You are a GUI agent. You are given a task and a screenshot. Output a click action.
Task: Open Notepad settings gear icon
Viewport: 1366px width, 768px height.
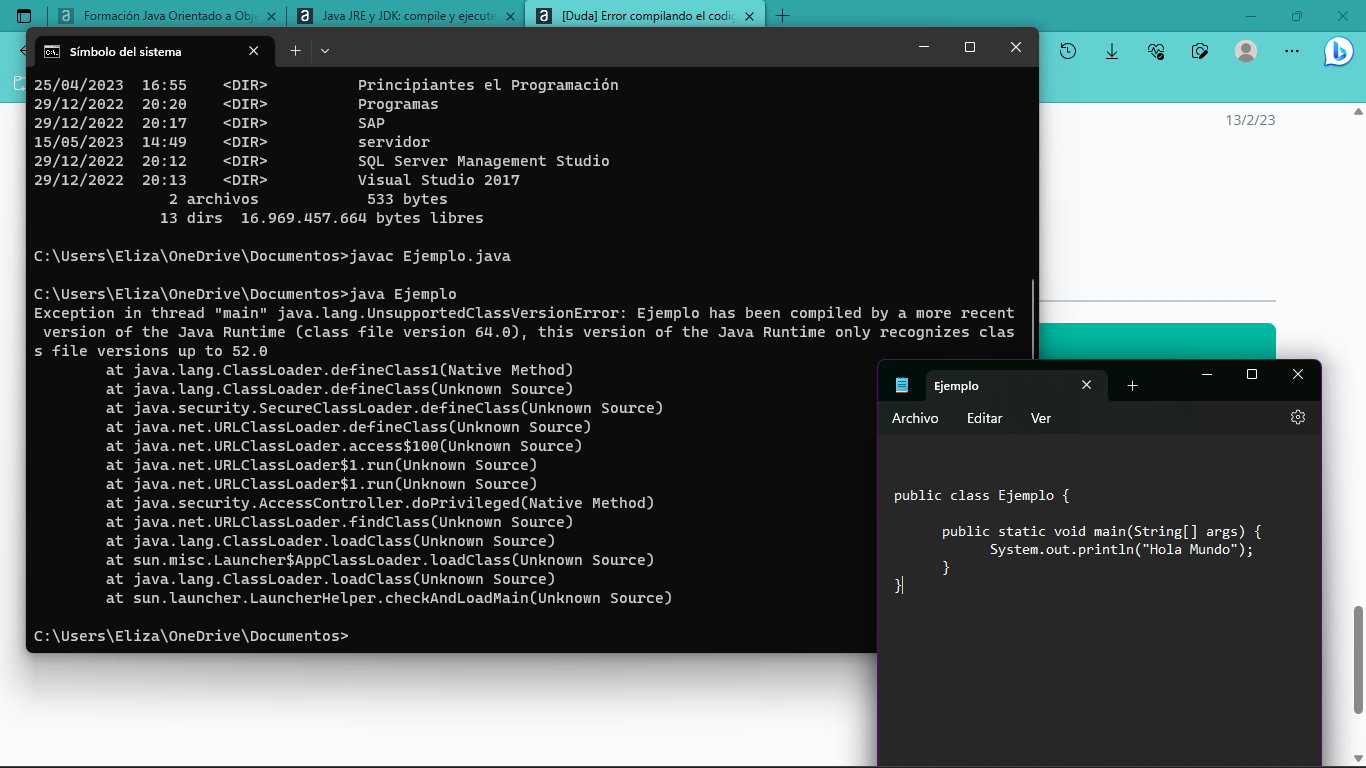tap(1298, 418)
